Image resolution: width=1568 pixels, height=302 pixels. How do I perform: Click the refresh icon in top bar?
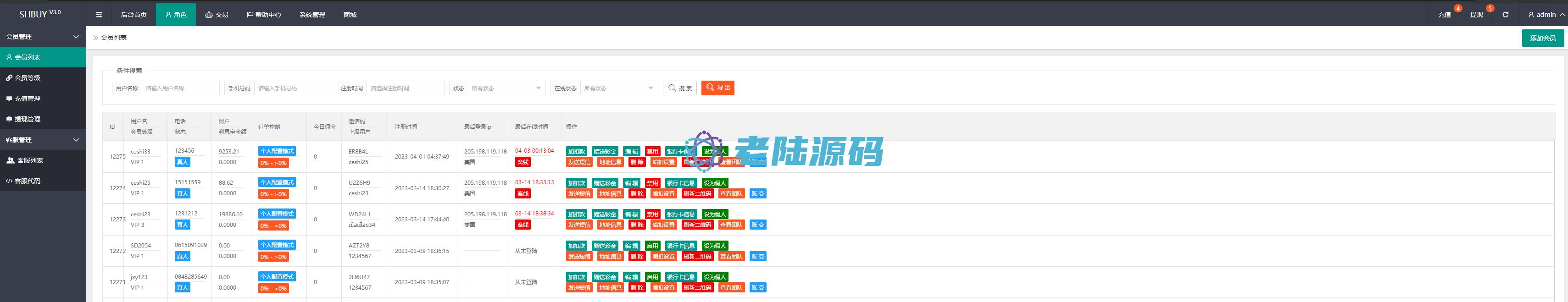[1505, 15]
